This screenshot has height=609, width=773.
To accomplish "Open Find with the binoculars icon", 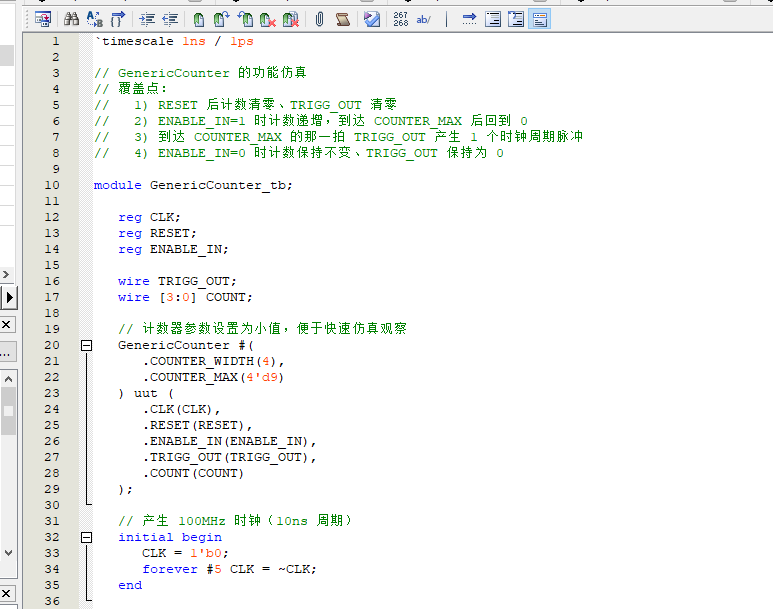I will 71,20.
